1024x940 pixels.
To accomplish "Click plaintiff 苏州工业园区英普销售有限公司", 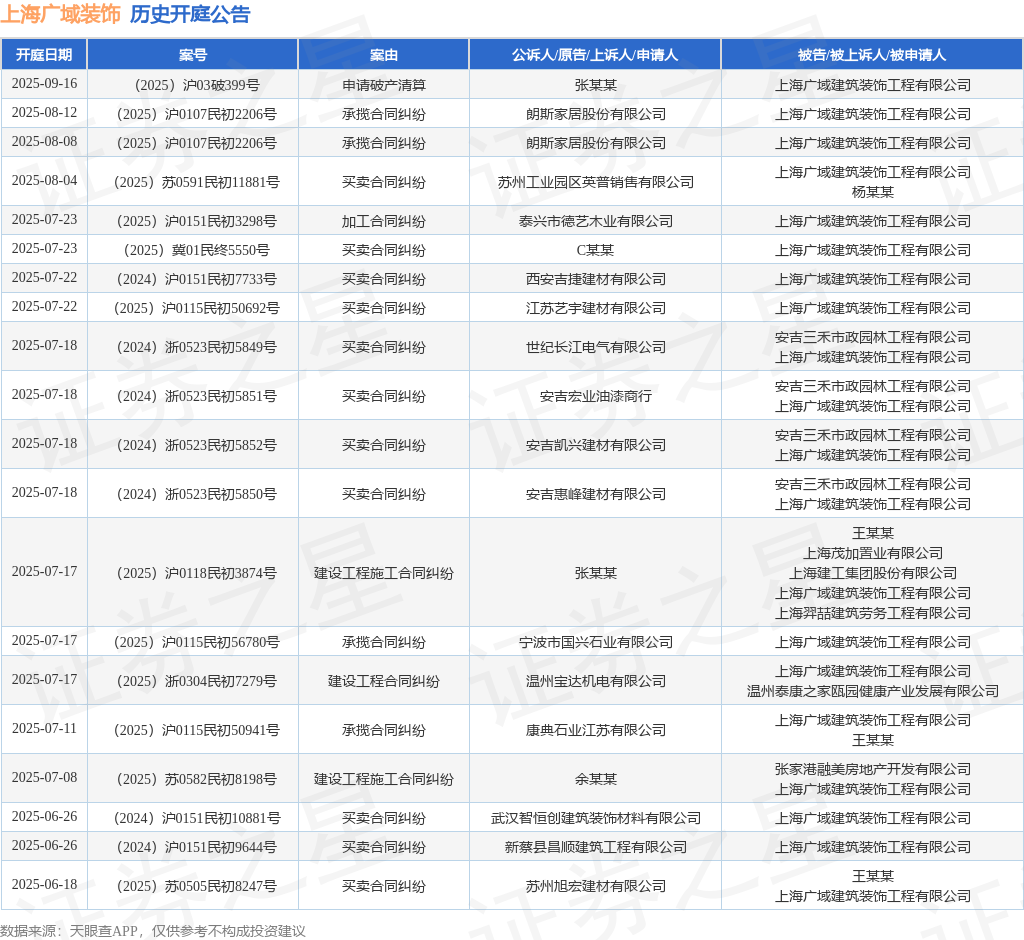I will [596, 182].
